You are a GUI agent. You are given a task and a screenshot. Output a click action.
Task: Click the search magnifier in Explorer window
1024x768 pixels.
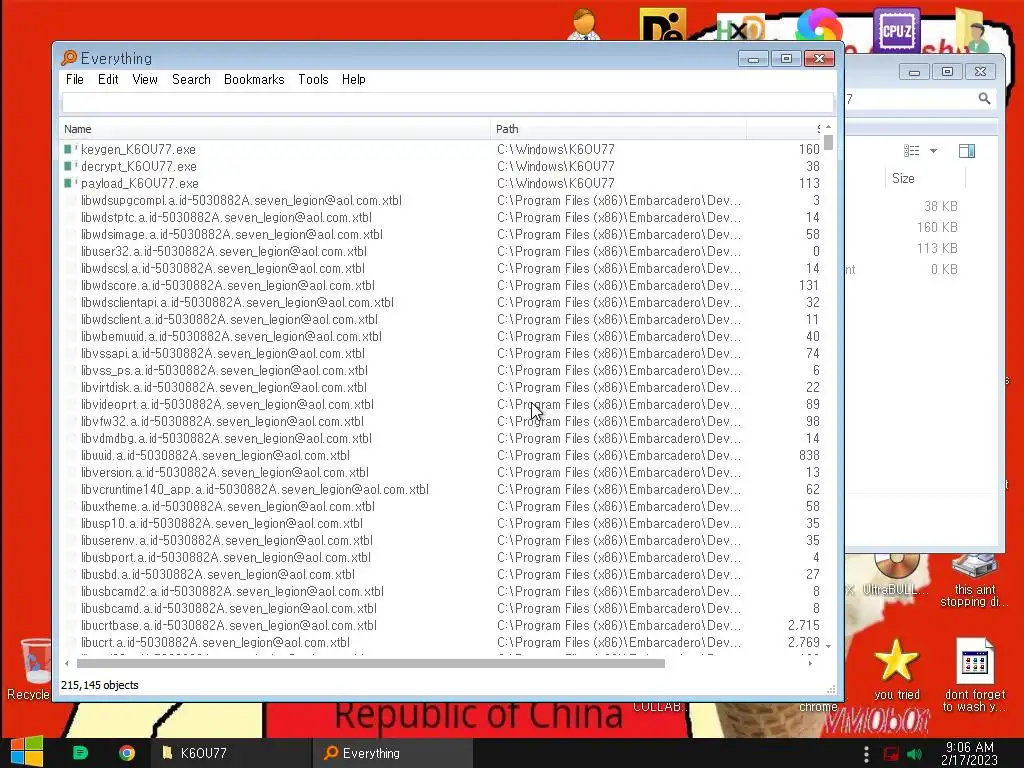point(984,99)
